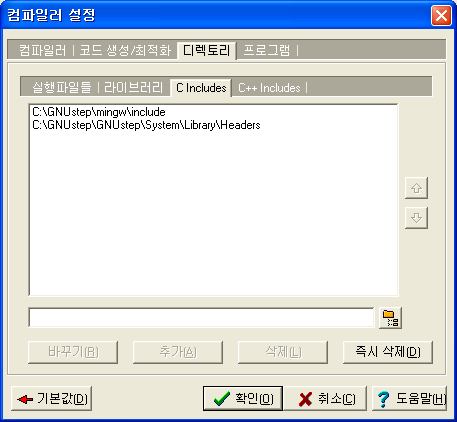Click the move-down arrow icon
Image resolution: width=457 pixels, height=422 pixels.
point(416,218)
